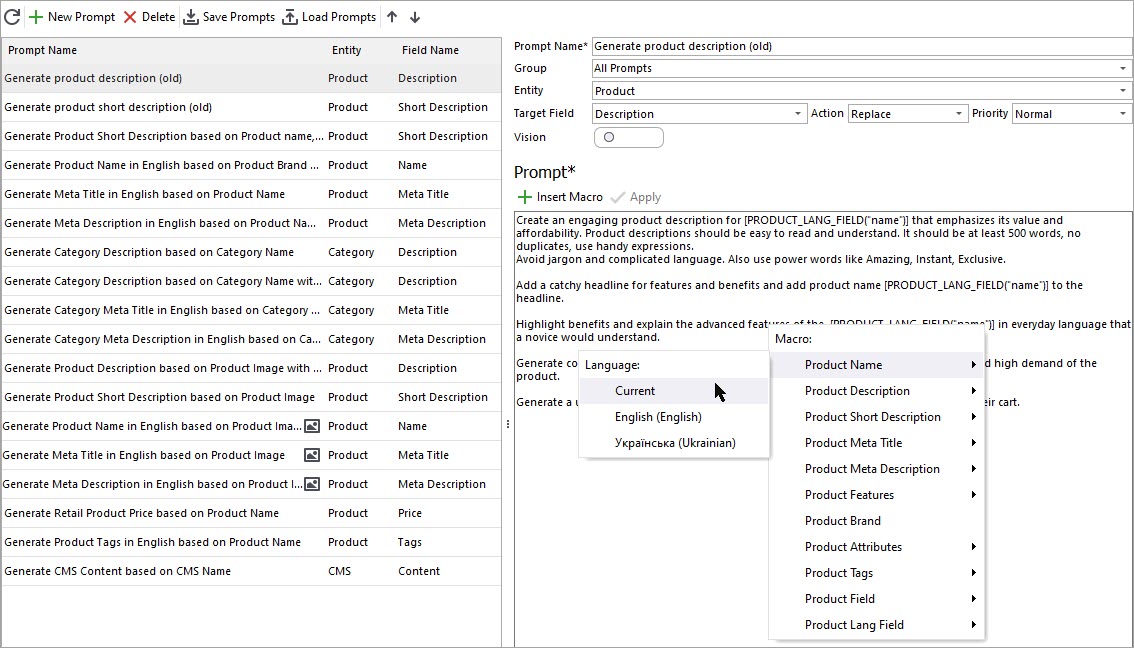Open the Group dropdown
This screenshot has height=648, width=1134.
click(x=1122, y=68)
